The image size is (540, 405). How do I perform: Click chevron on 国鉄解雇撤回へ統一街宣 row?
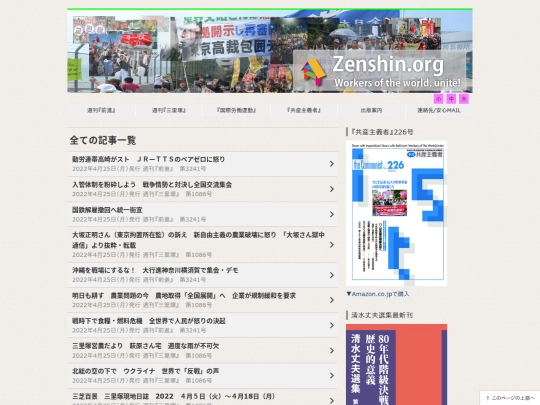click(332, 214)
